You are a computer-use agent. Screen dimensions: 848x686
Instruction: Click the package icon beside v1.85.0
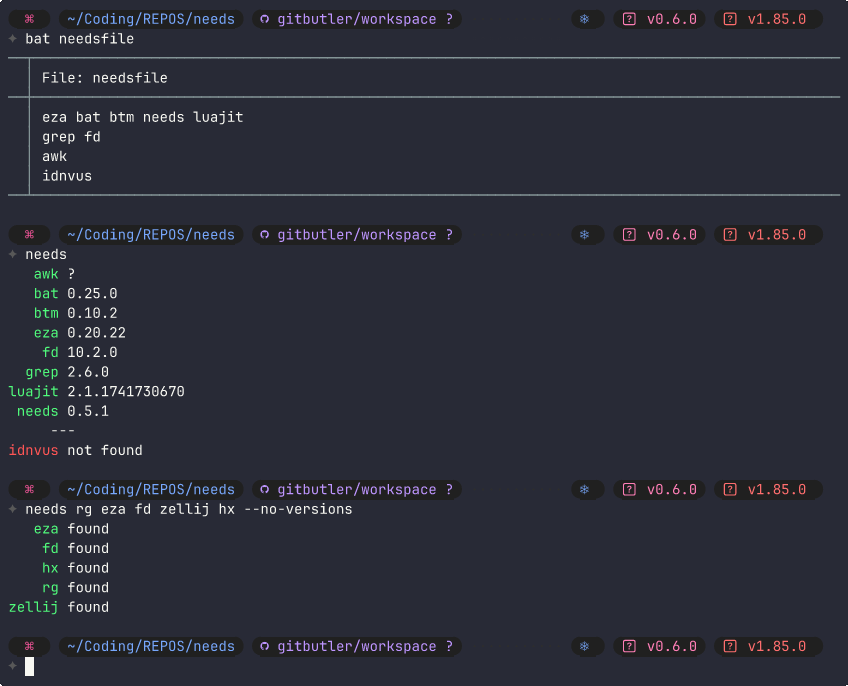[729, 18]
